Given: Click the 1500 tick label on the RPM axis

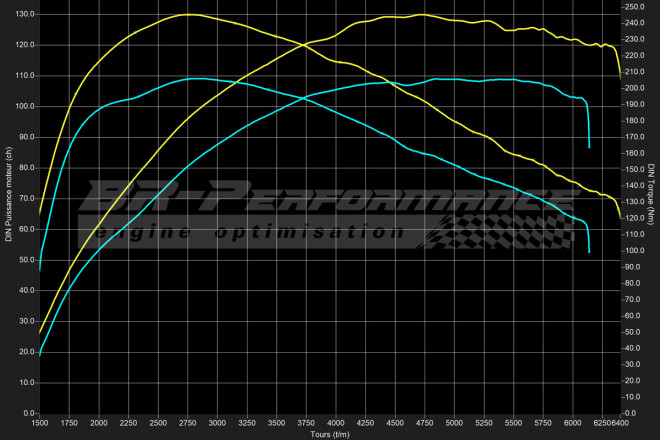Looking at the screenshot, I should [x=40, y=423].
